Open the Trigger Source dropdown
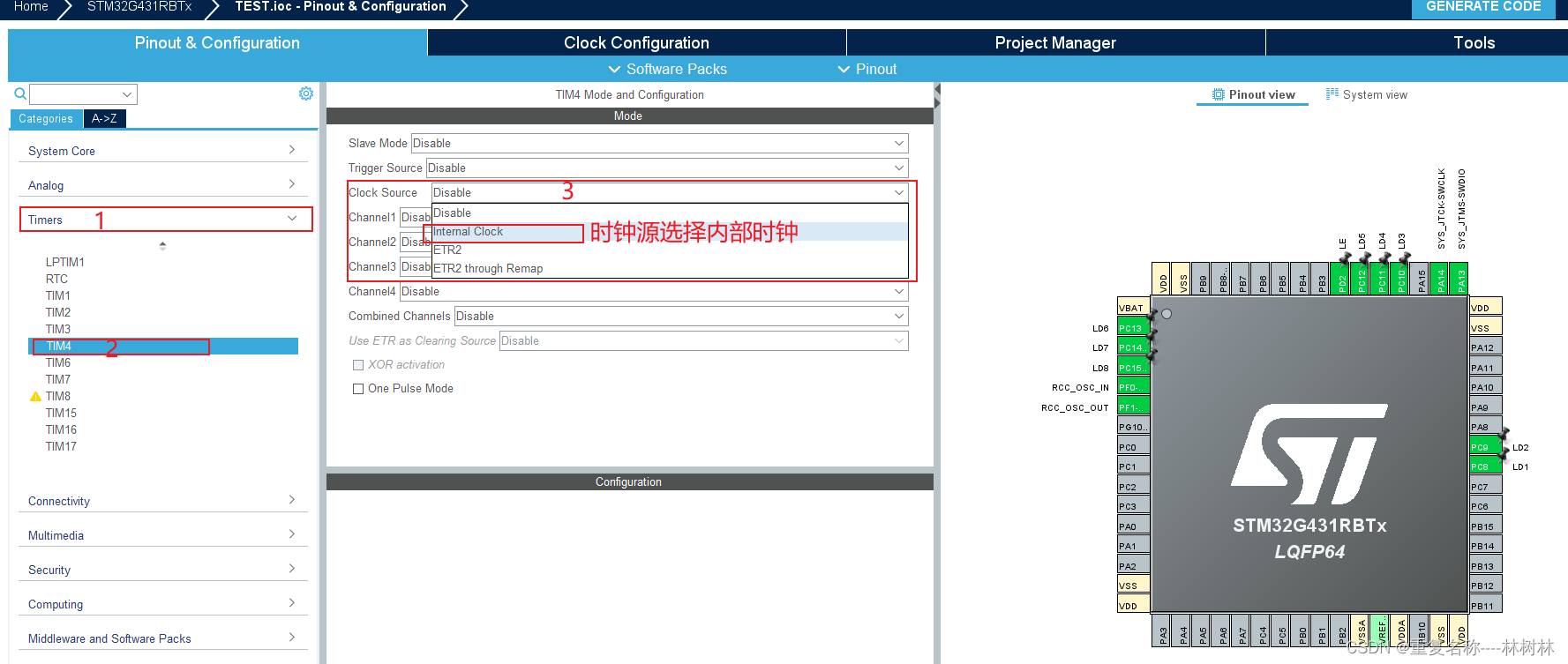Screen dimensions: 1568x664 pyautogui.click(x=667, y=168)
